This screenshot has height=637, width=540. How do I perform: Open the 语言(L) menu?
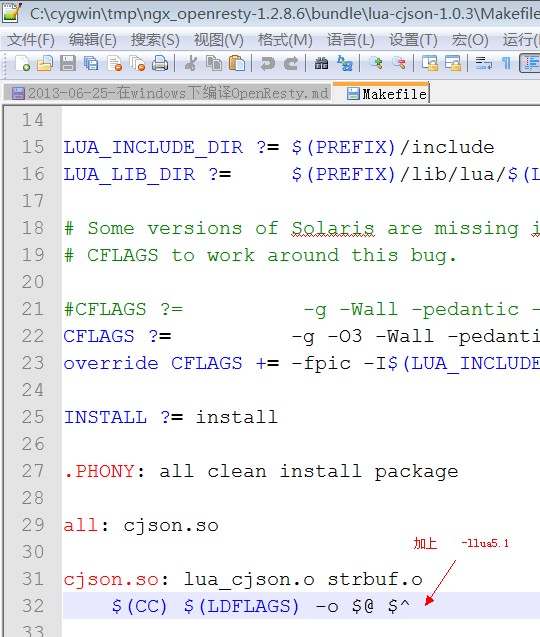[351, 40]
